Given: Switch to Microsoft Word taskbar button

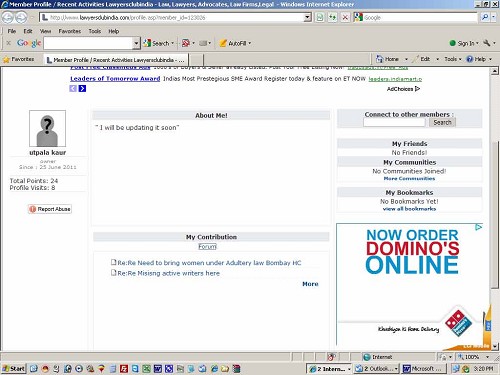Looking at the screenshot, I should [423, 369].
